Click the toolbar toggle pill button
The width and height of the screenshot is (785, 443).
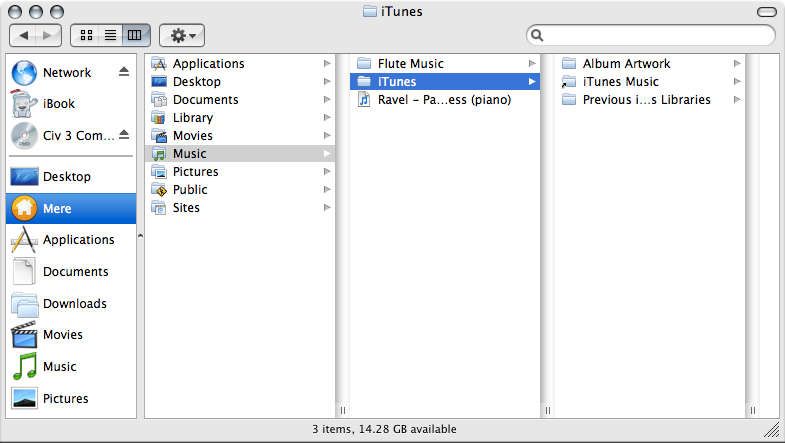coord(766,12)
